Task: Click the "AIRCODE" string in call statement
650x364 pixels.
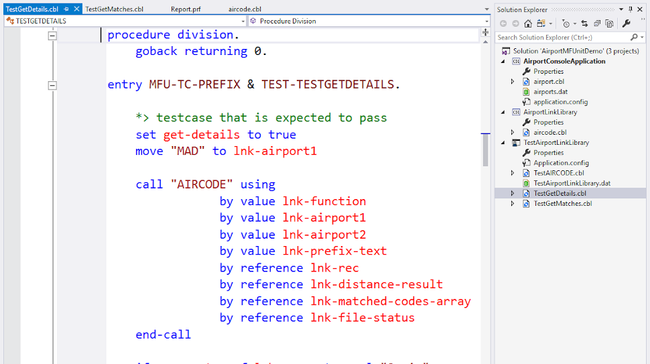Action: click(202, 184)
